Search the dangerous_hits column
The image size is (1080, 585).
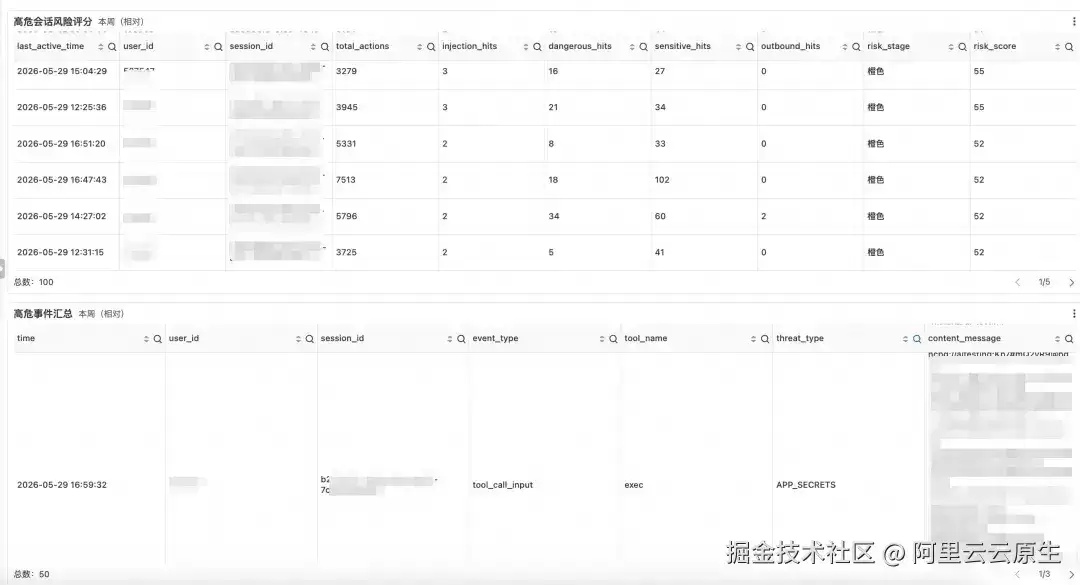click(643, 47)
